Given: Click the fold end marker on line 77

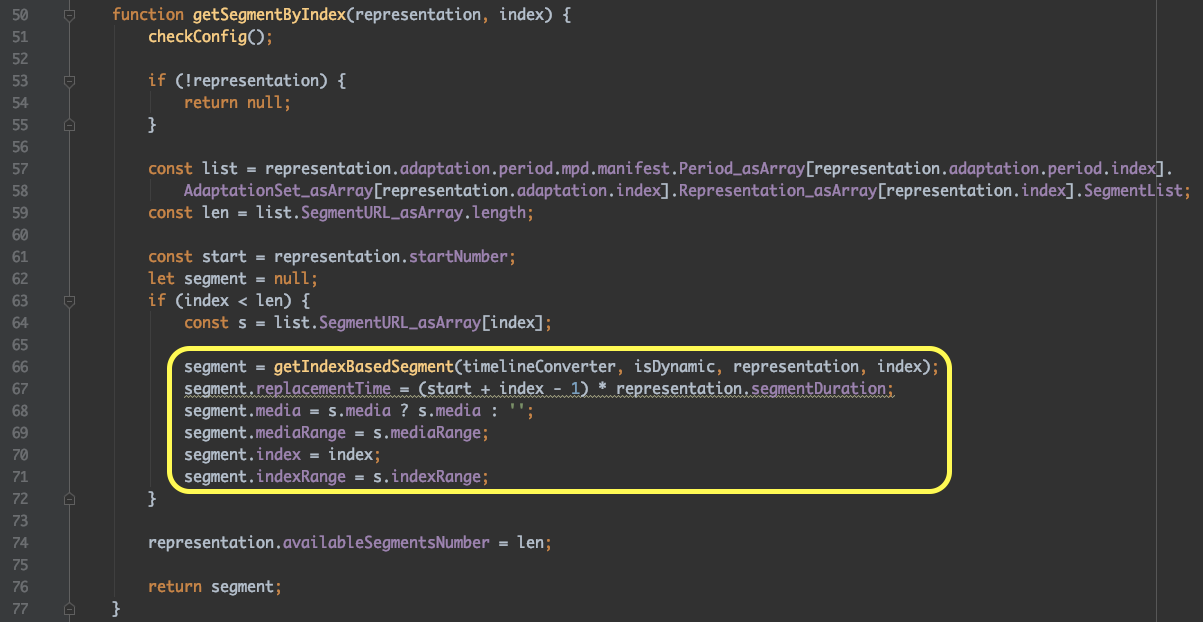Looking at the screenshot, I should (69, 609).
